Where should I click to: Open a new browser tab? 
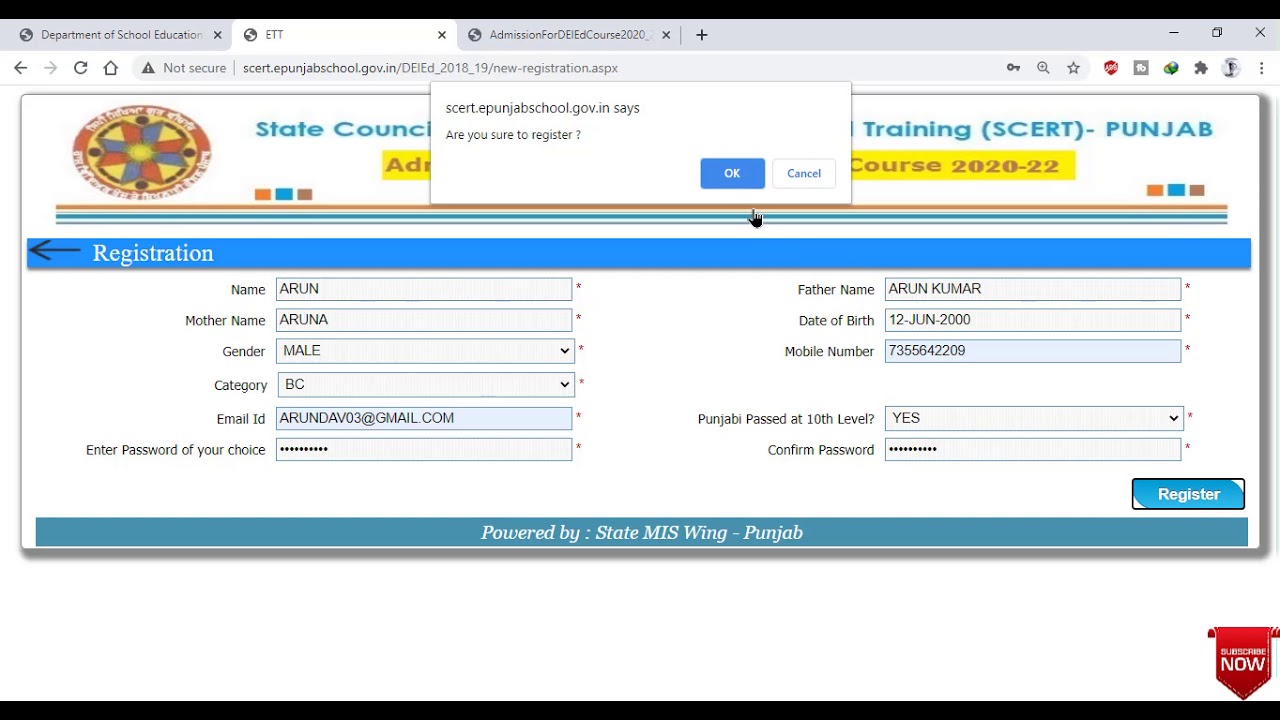pyautogui.click(x=702, y=35)
